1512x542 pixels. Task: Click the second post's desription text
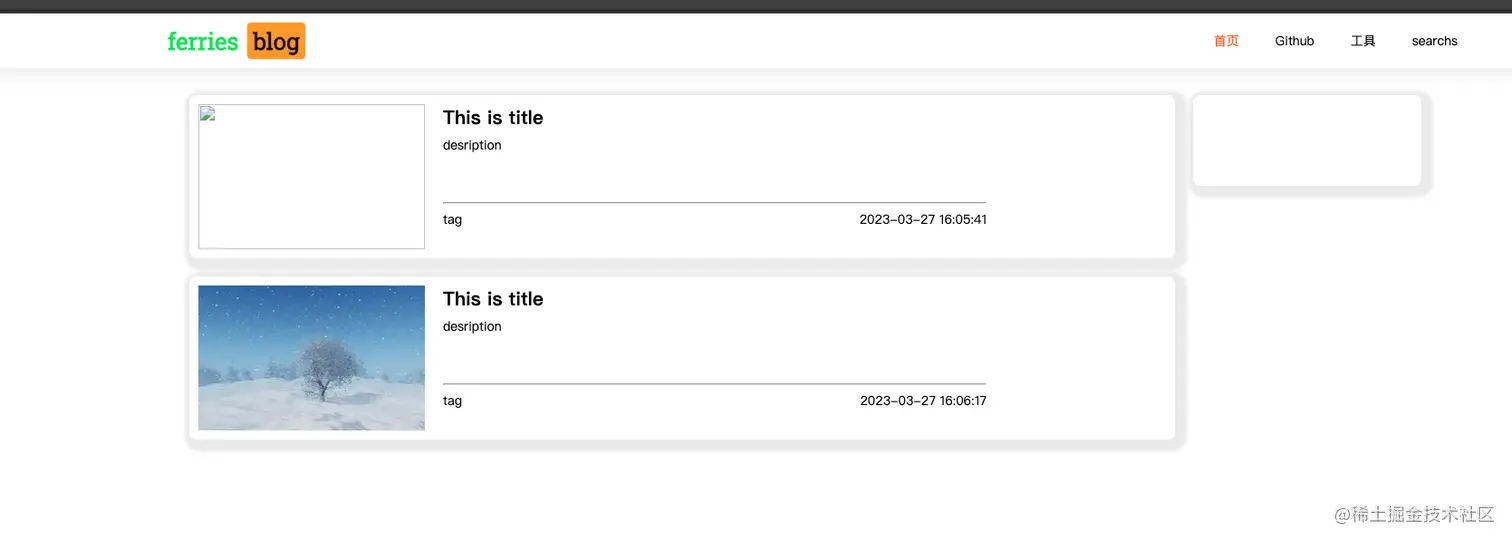point(472,326)
